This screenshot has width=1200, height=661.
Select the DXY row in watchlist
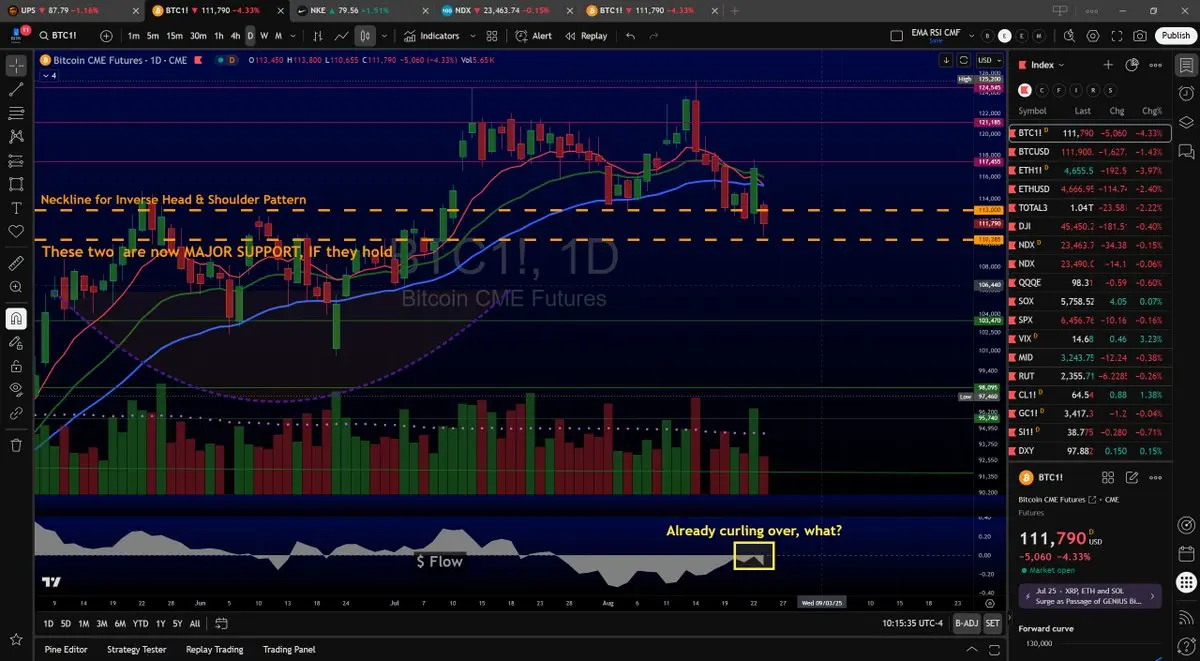coord(1089,451)
